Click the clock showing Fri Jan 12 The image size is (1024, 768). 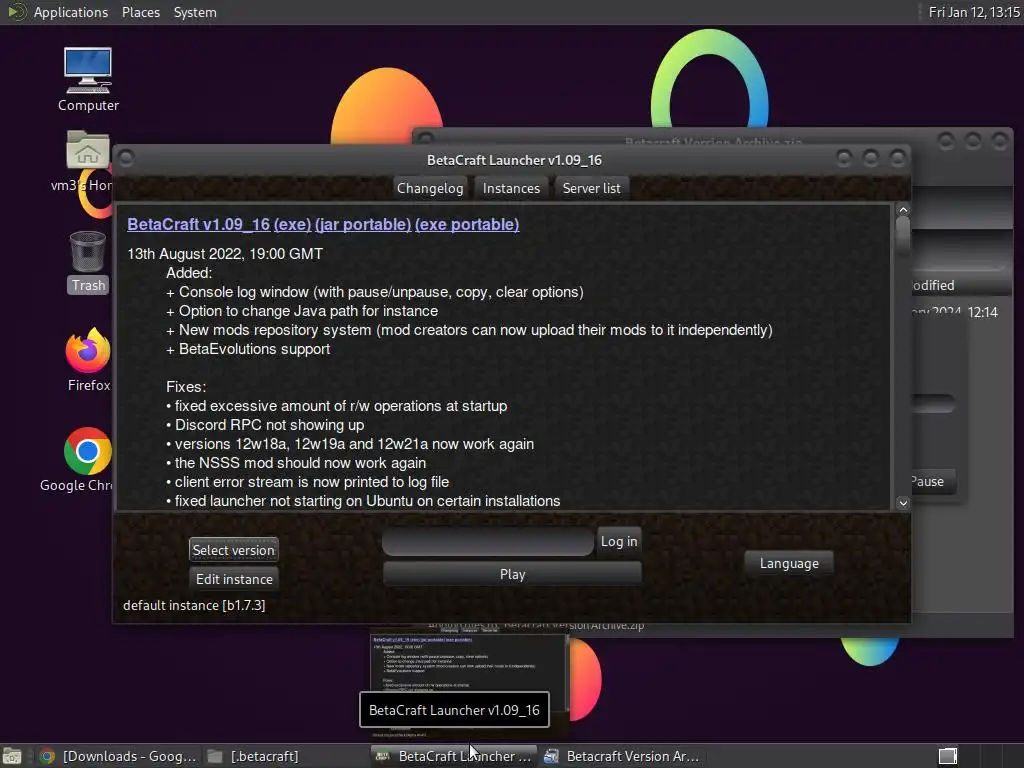pos(974,12)
